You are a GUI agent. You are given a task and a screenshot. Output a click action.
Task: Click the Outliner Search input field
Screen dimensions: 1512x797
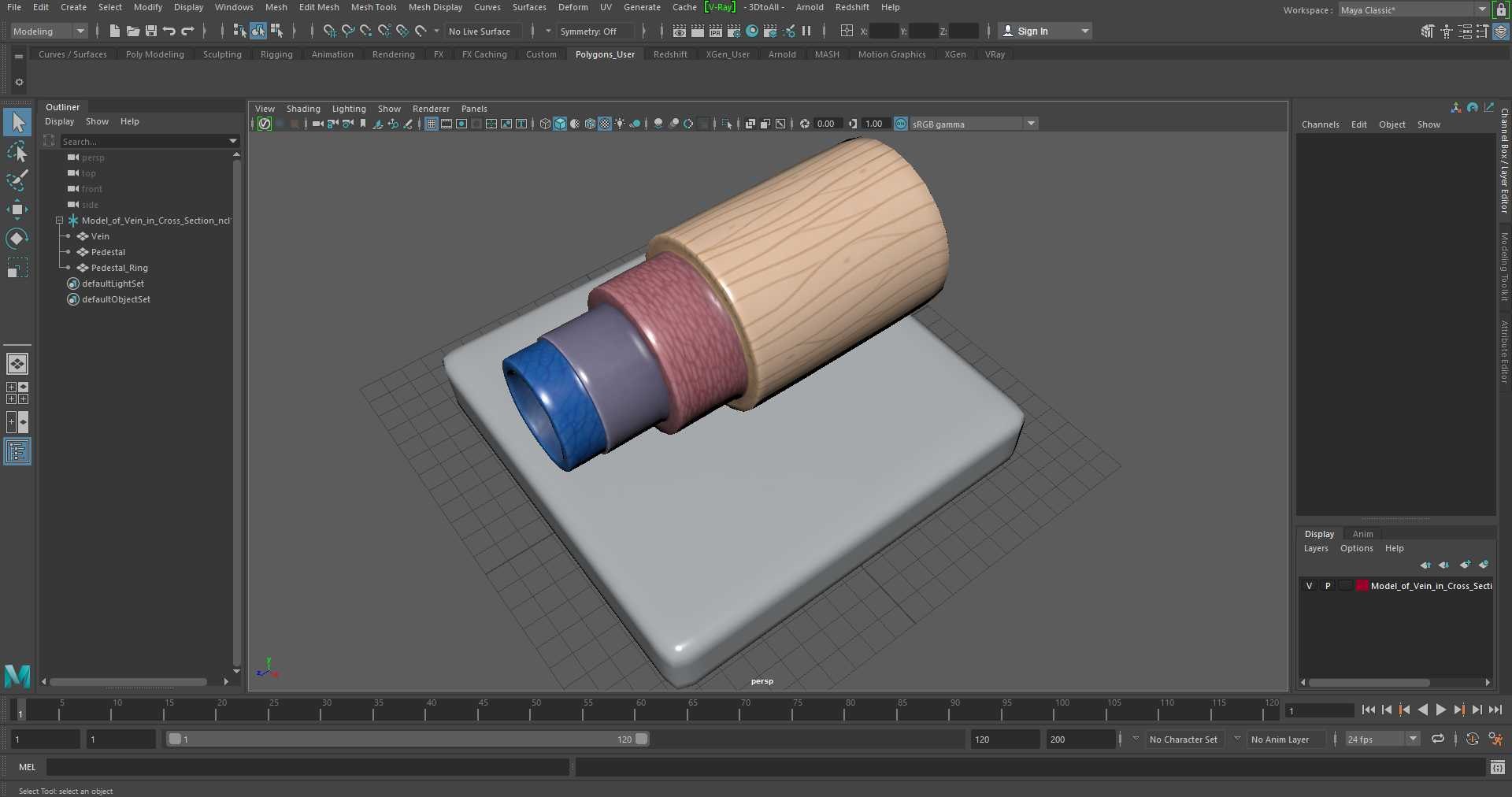pyautogui.click(x=144, y=141)
